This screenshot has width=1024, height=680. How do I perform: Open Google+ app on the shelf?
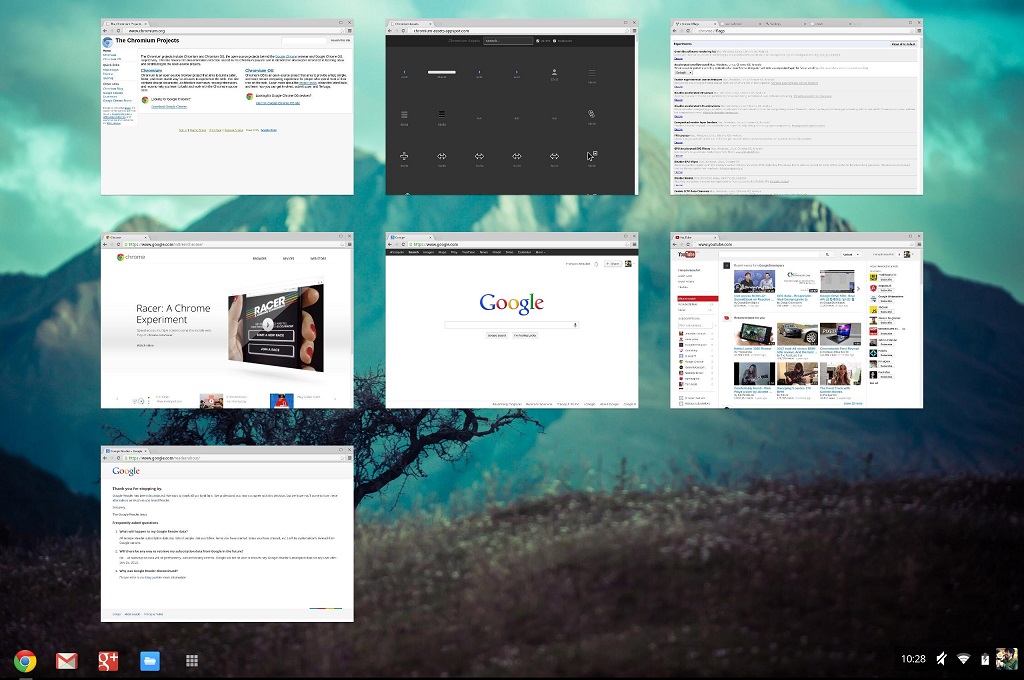(108, 660)
